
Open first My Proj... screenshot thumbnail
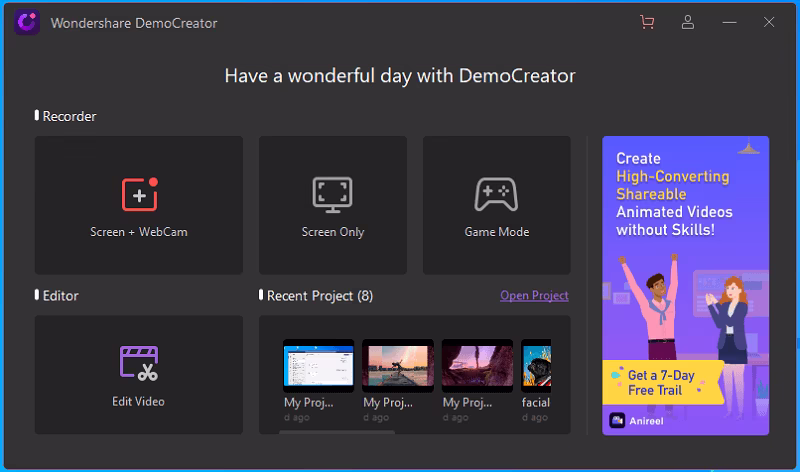[318, 366]
